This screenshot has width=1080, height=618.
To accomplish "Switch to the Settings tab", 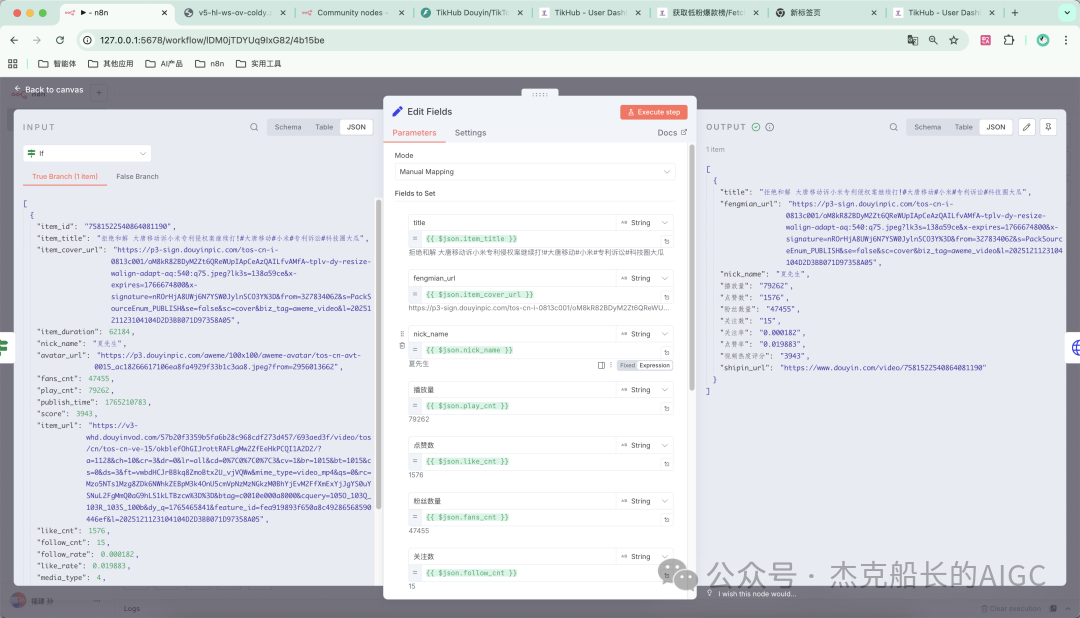I will coord(470,132).
